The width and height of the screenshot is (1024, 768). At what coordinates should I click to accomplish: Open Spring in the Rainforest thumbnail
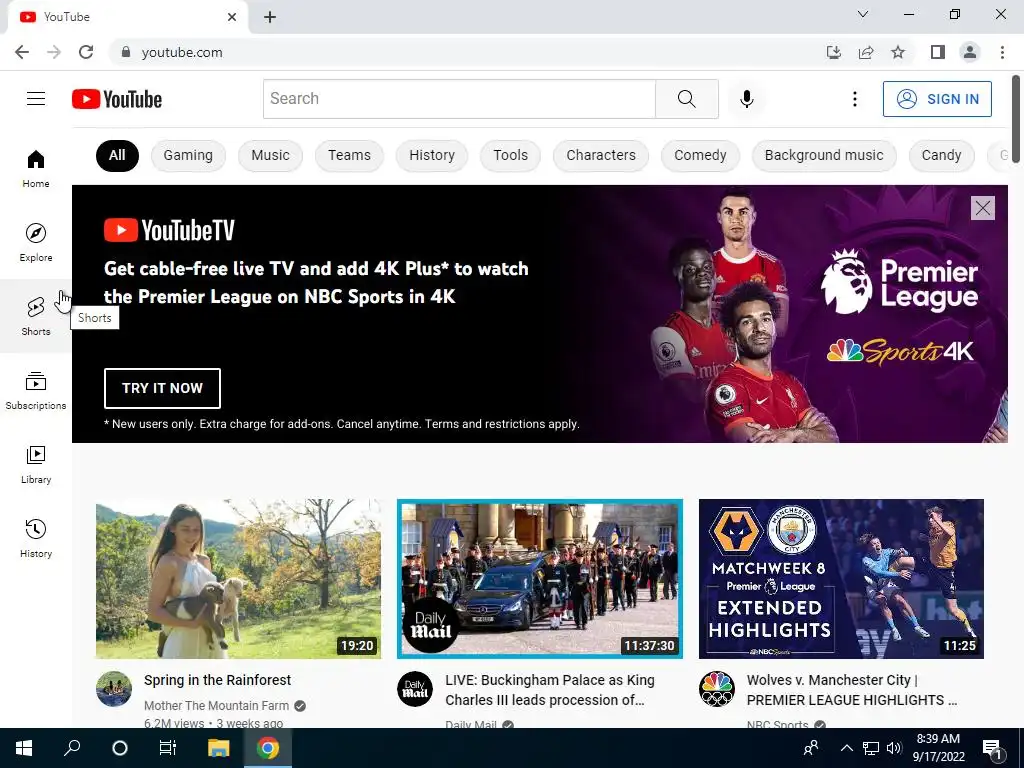pos(238,579)
